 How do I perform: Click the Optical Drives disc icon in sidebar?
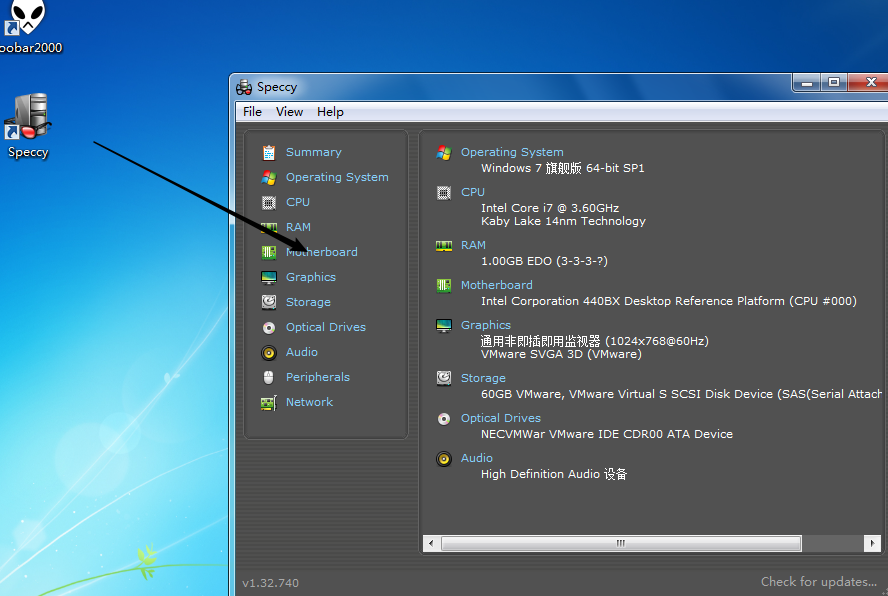point(269,327)
